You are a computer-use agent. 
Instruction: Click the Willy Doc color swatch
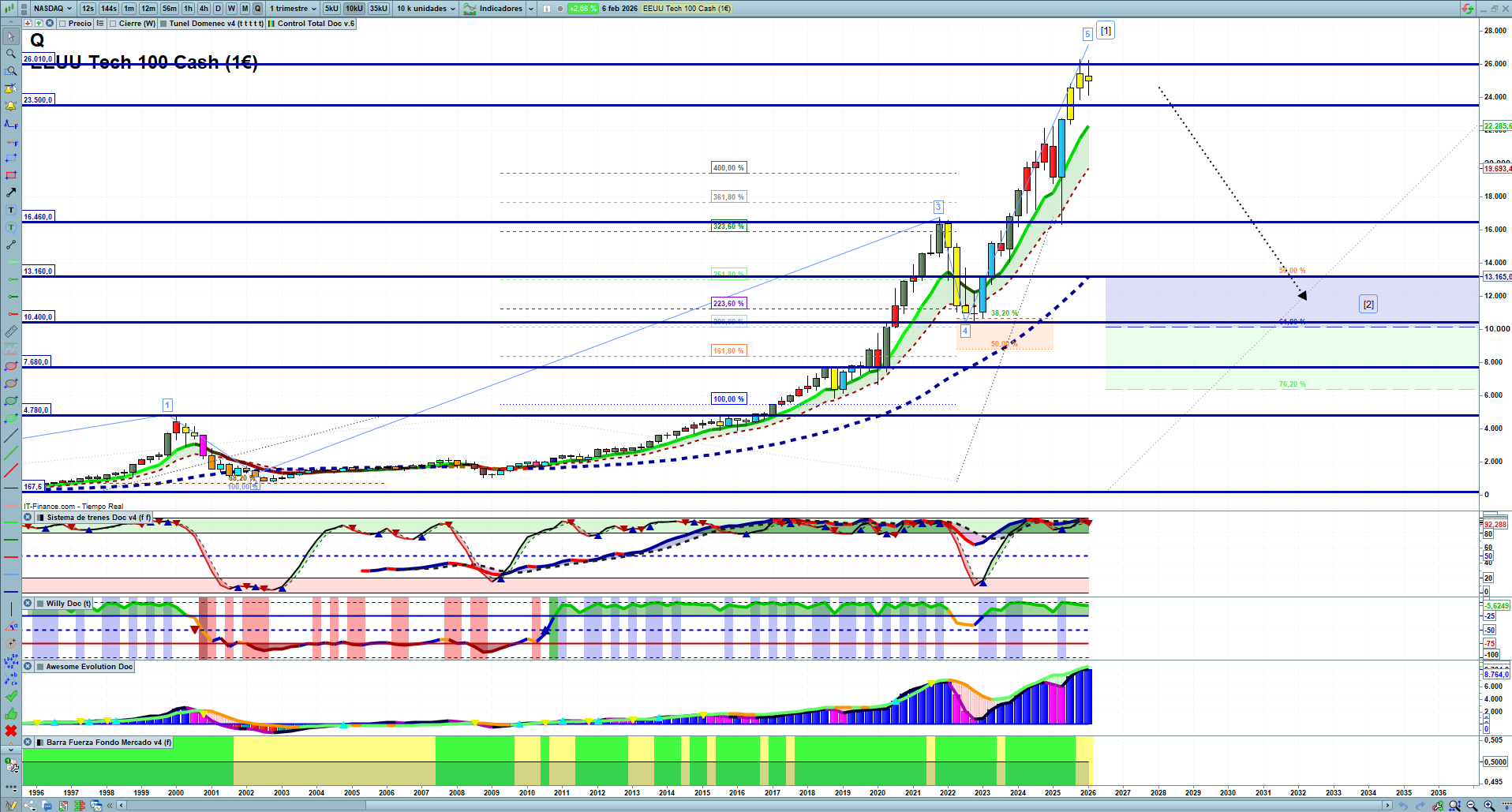(39, 604)
